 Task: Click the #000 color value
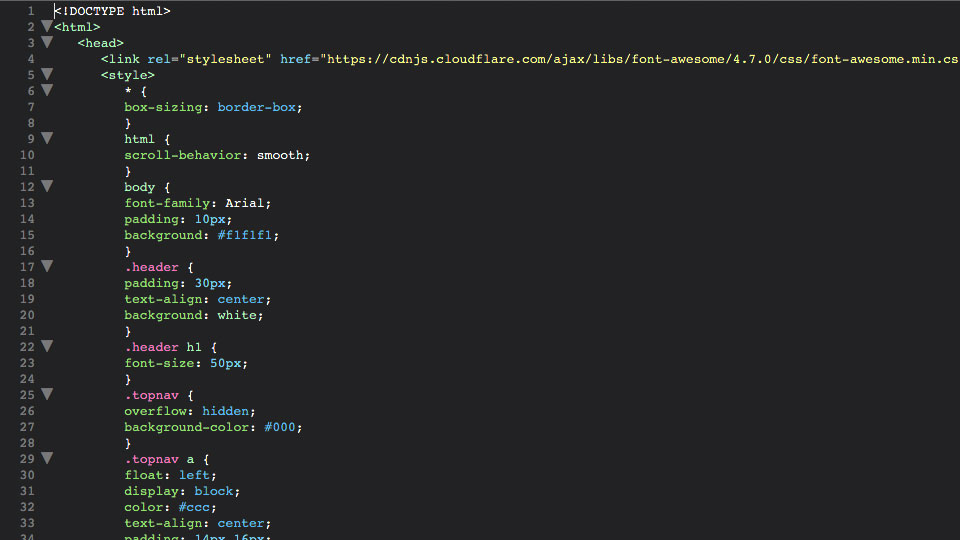pyautogui.click(x=280, y=427)
